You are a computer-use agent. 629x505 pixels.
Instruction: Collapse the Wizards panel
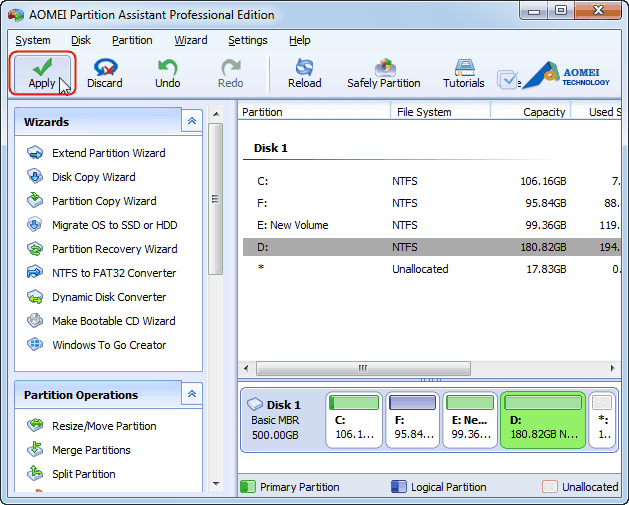(x=192, y=121)
